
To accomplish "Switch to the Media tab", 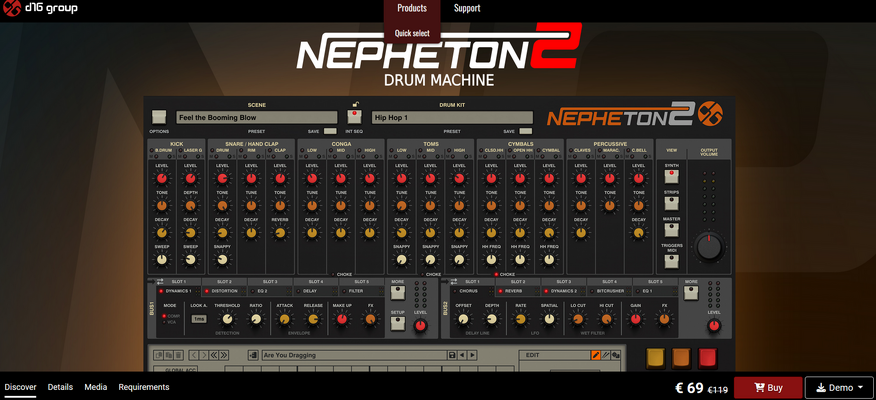I will (x=96, y=387).
